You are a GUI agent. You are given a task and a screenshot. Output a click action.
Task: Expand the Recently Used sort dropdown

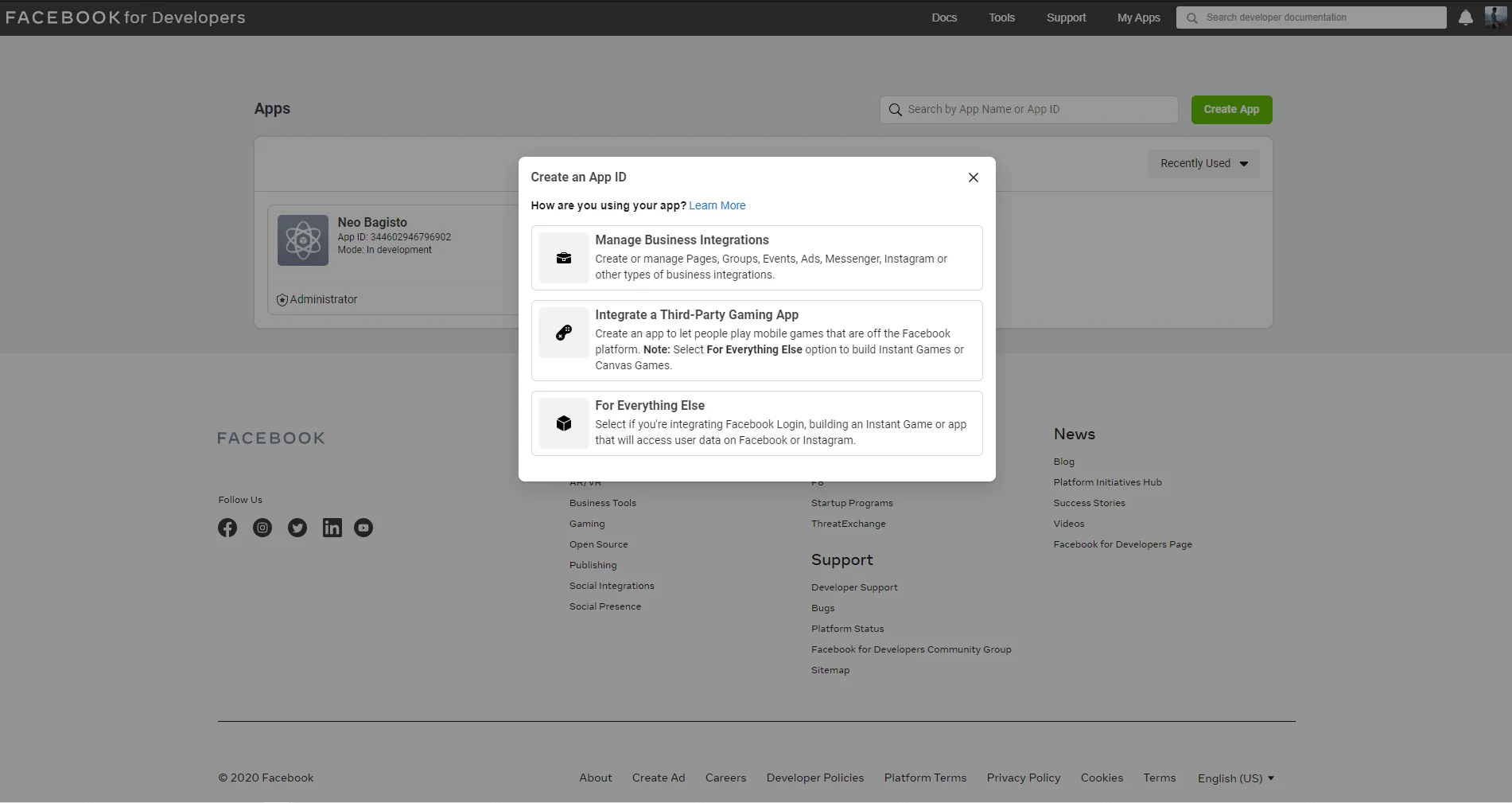point(1203,164)
